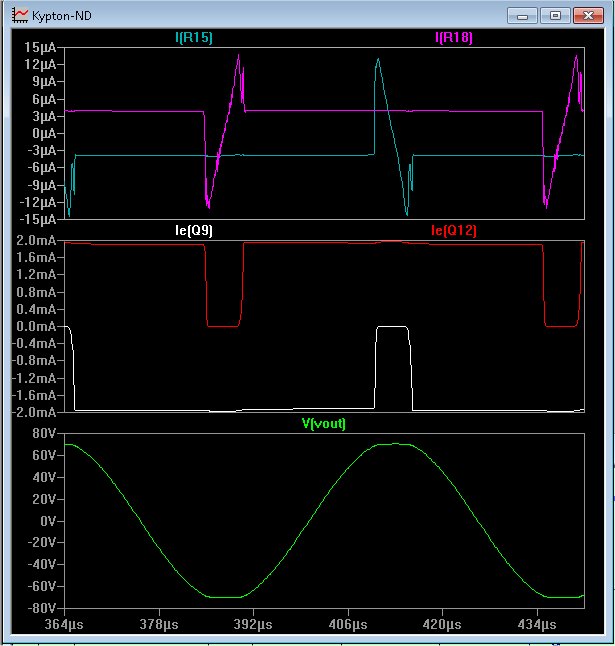Click the -60V axis label

[x=42, y=586]
